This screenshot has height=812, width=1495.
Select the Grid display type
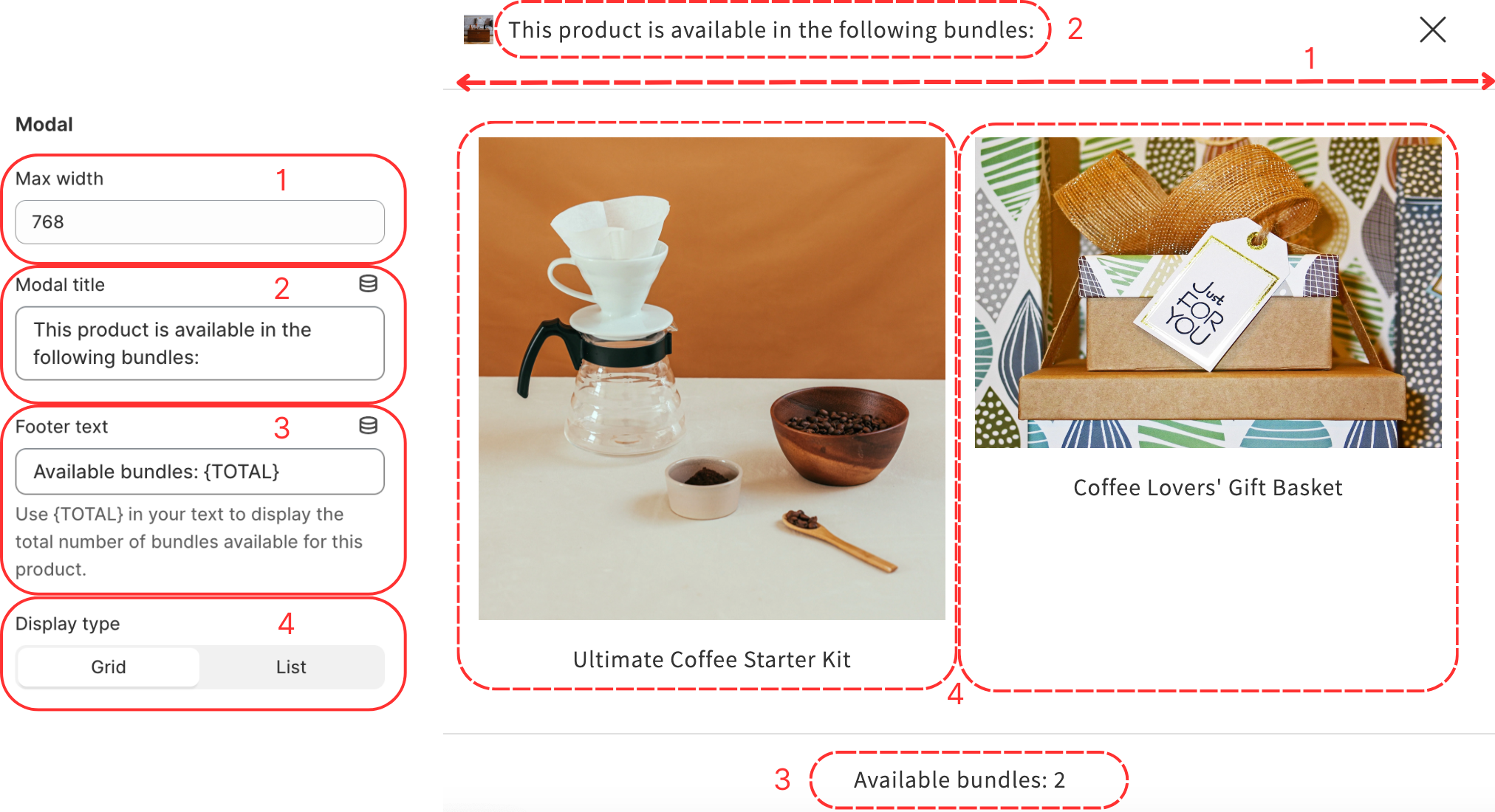[109, 667]
